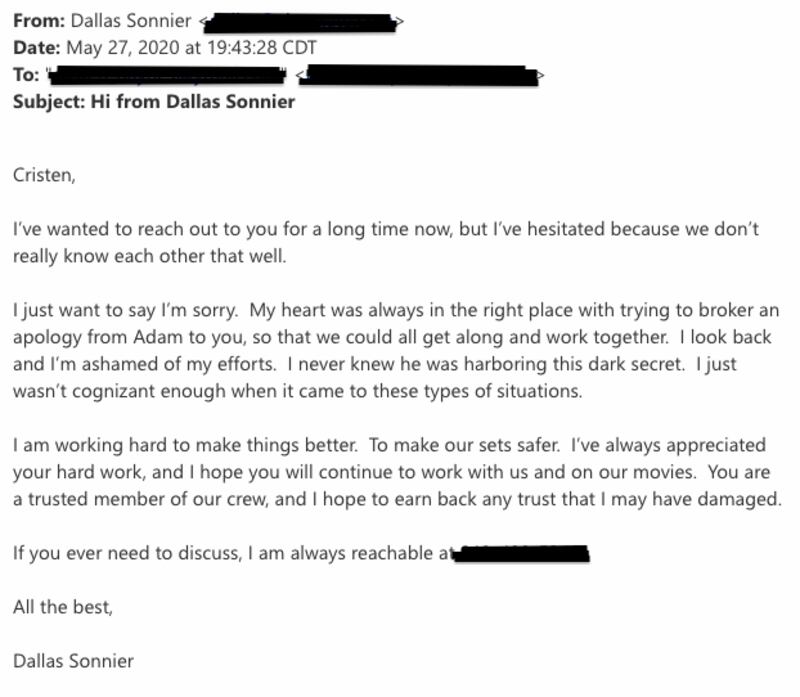
Task: Click the second redacted recipient address
Action: click(420, 74)
